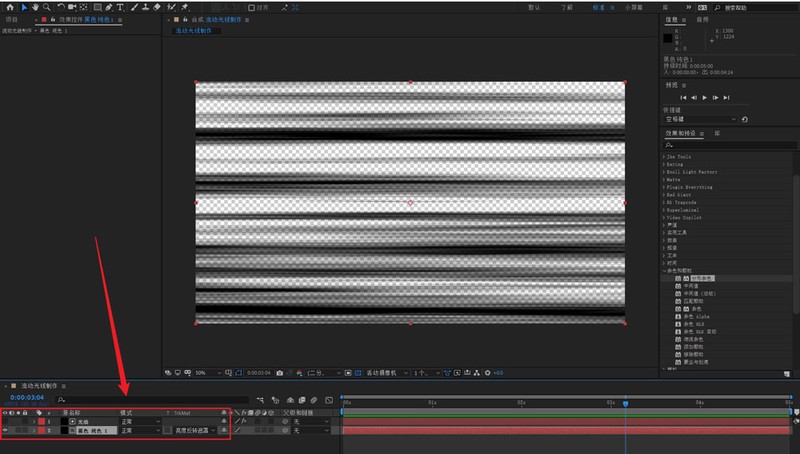This screenshot has width=800, height=454.
Task: Click the layer 1 red label color swatch
Action: (x=41, y=422)
